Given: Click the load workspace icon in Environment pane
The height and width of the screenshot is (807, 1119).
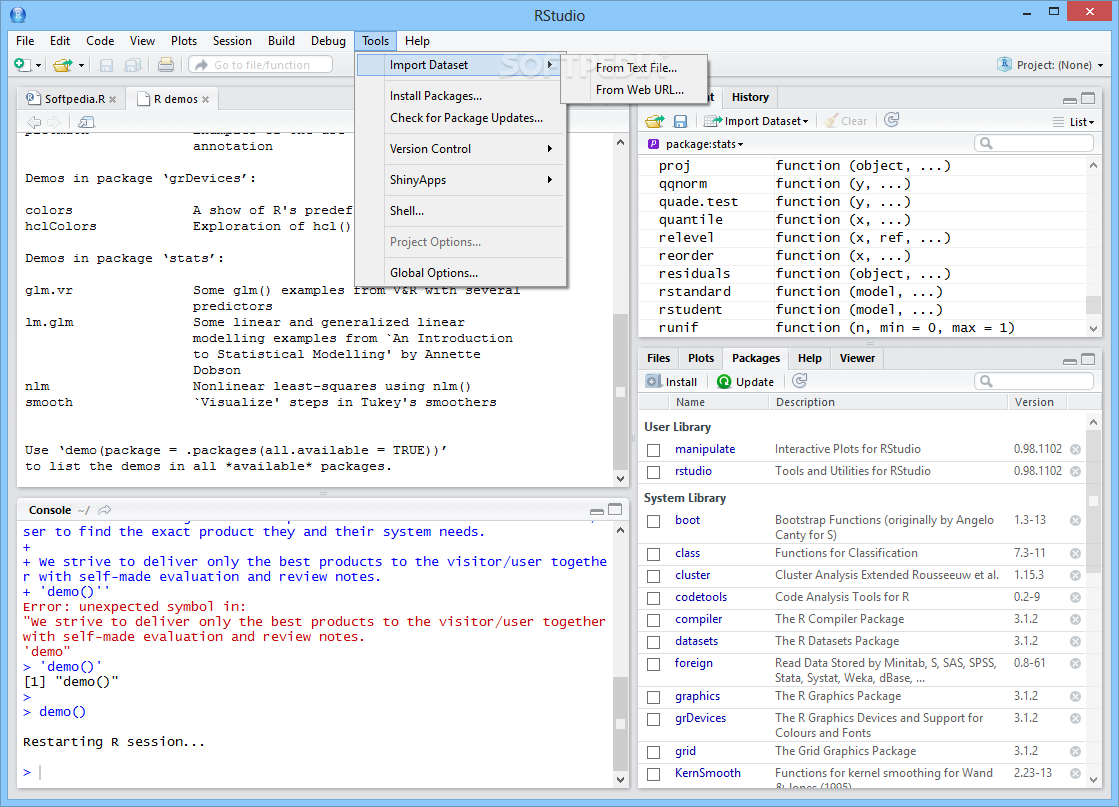Looking at the screenshot, I should 655,121.
